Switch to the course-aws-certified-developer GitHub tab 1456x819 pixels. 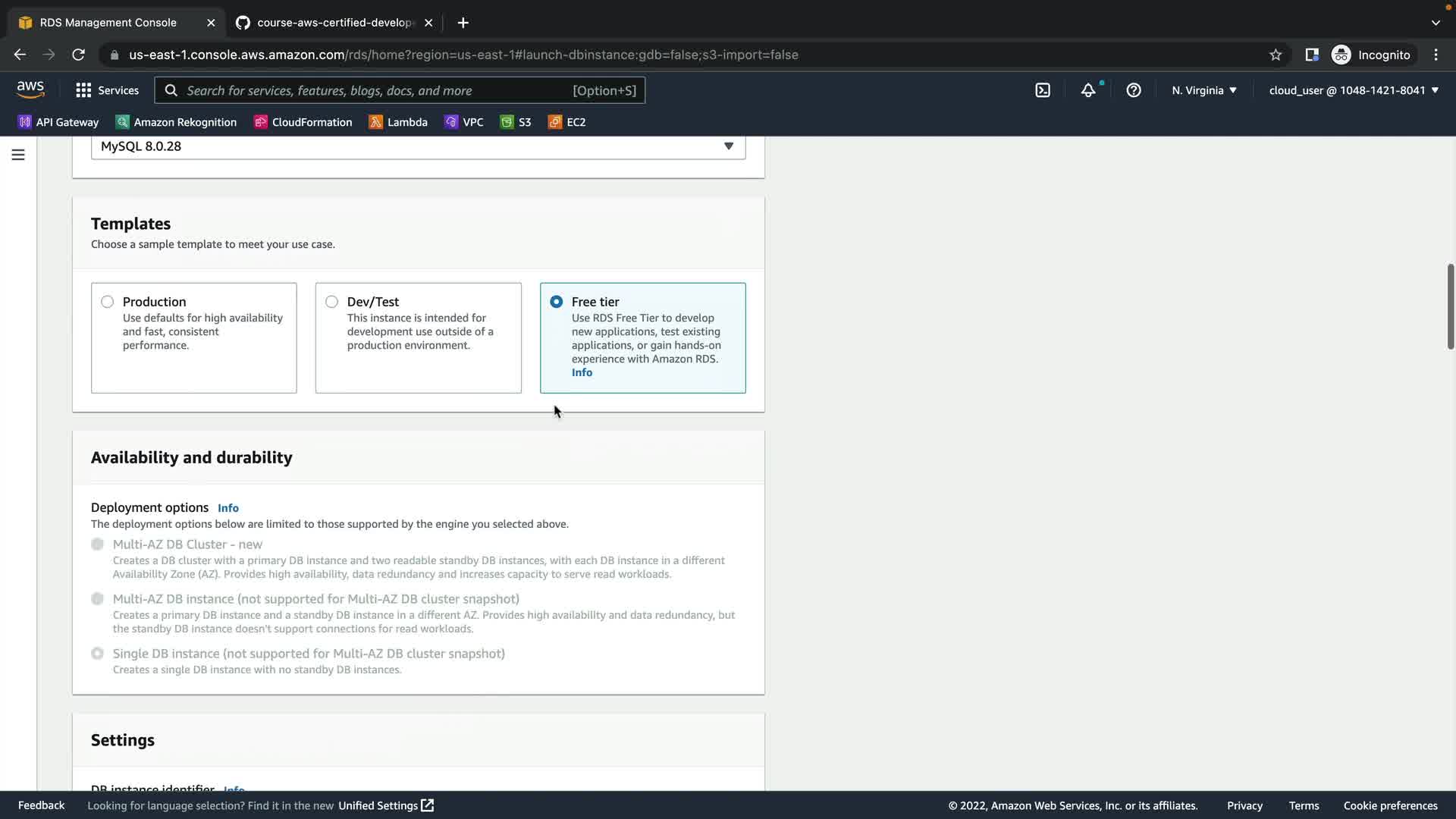(x=334, y=23)
